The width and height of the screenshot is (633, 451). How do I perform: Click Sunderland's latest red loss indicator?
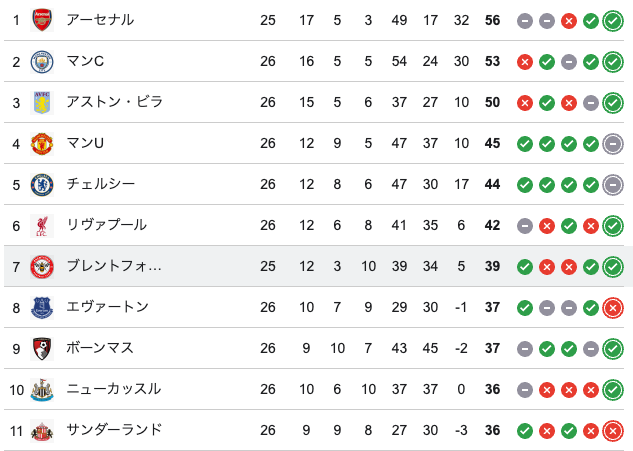(613, 430)
